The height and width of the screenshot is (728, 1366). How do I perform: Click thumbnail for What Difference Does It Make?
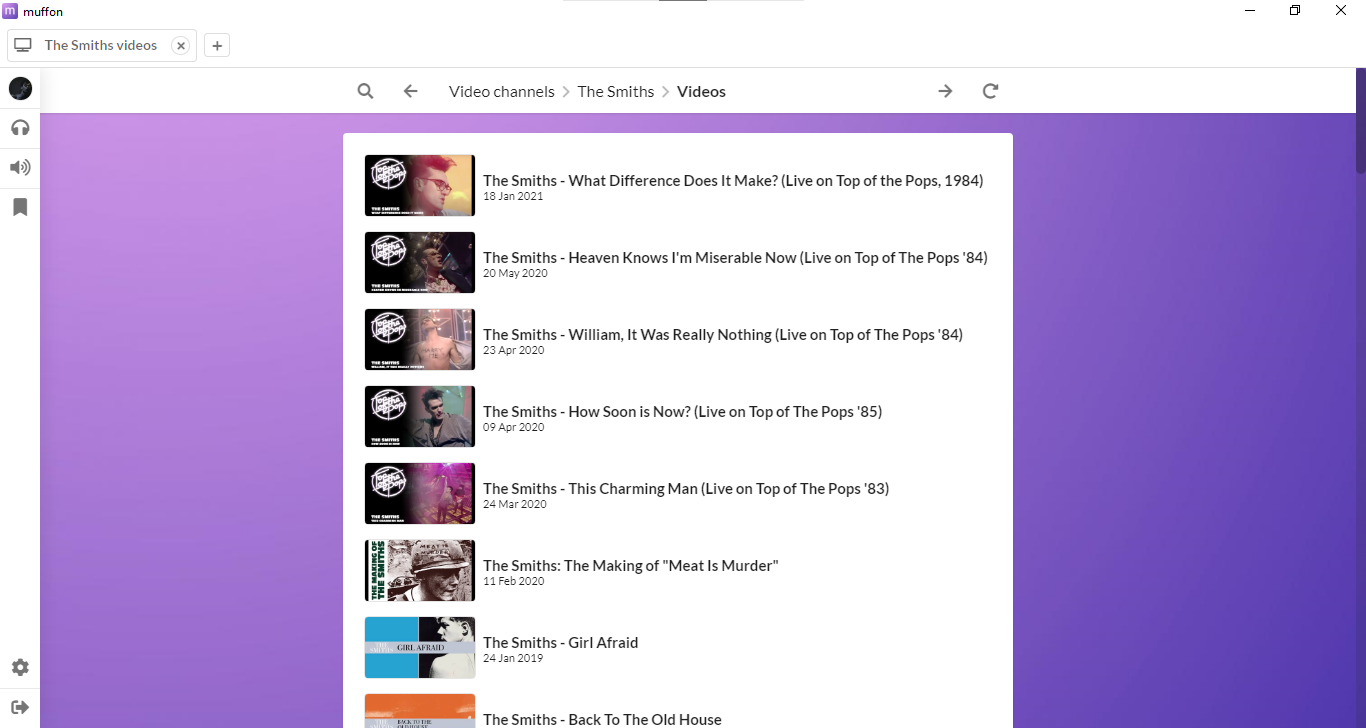click(x=420, y=185)
